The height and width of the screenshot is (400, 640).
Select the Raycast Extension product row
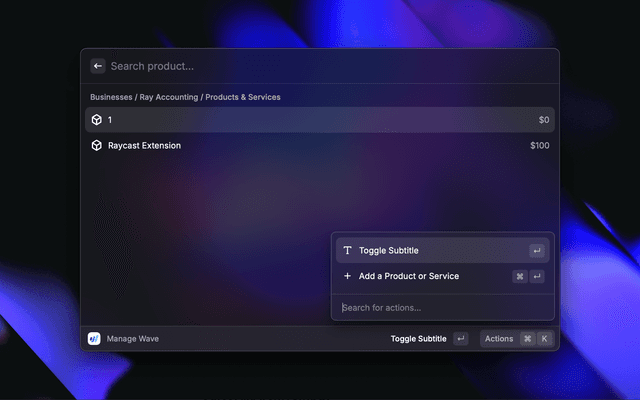click(300, 146)
